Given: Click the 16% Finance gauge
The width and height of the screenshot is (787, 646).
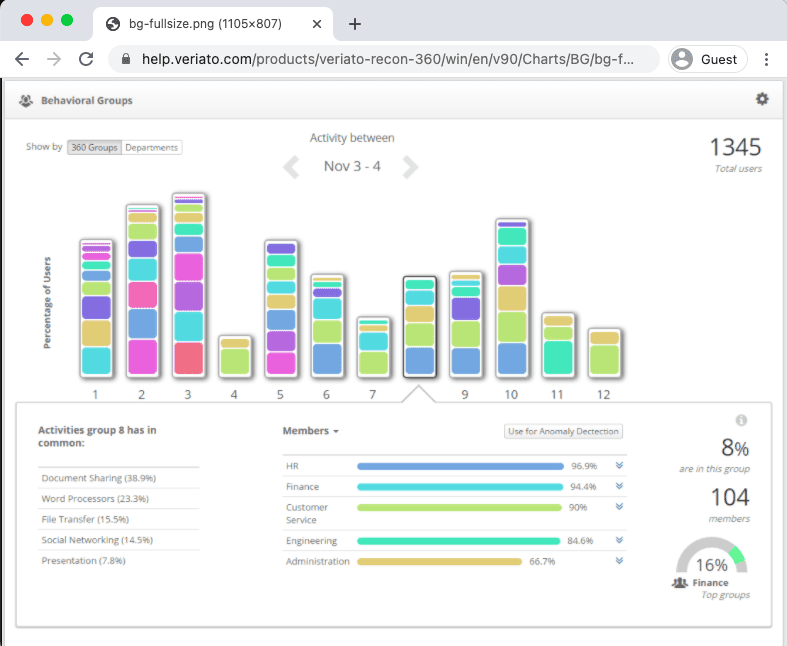Looking at the screenshot, I should pos(711,556).
